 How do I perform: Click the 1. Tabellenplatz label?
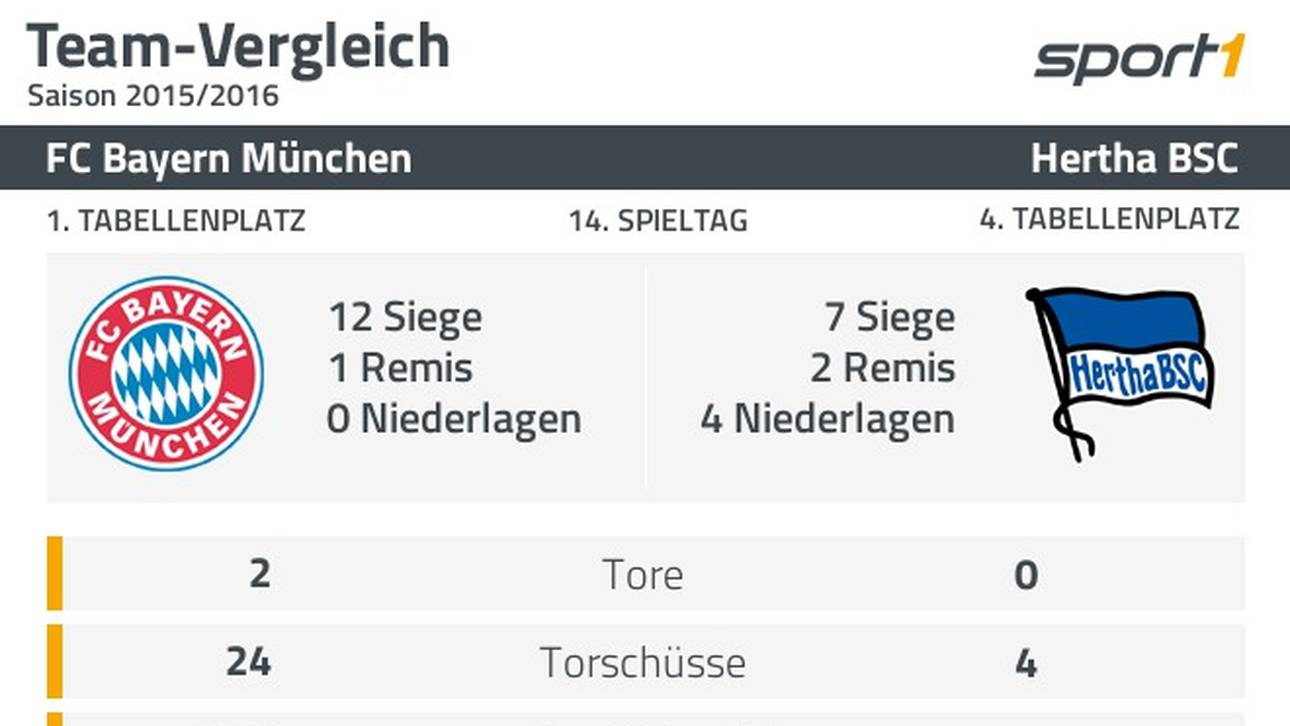pyautogui.click(x=176, y=221)
